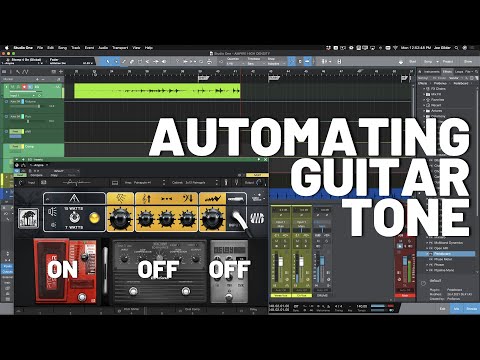Click the amp logo thumbnail in Ampire
The image size is (480, 360).
[x=28, y=218]
